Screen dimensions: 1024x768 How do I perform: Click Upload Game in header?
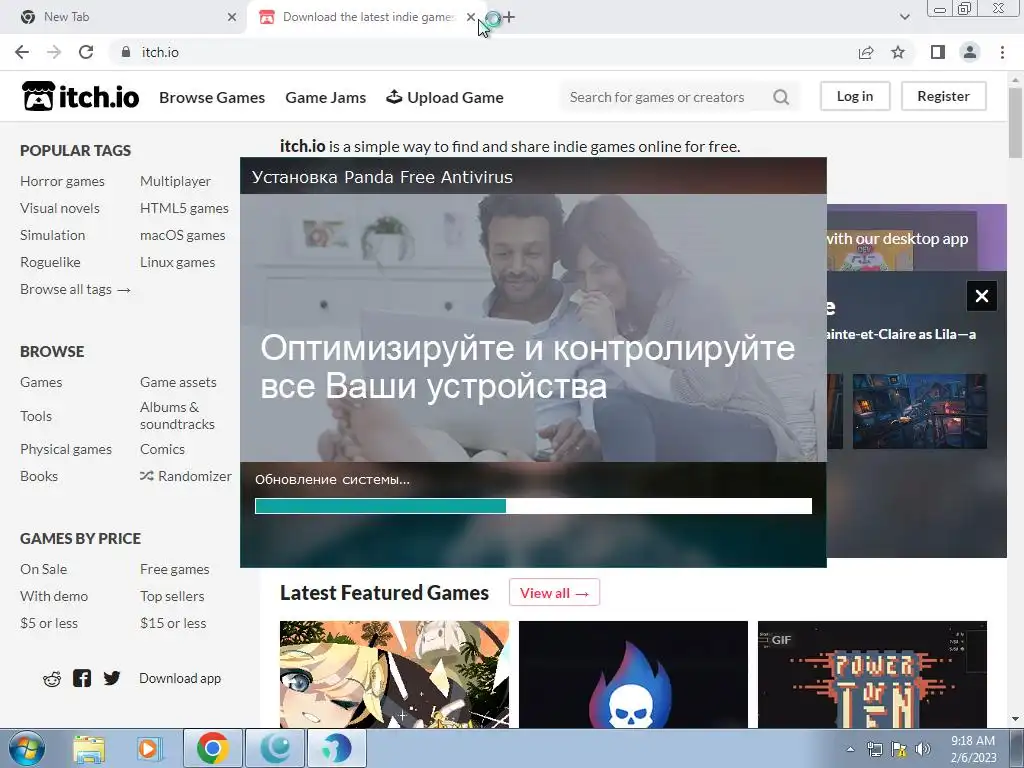click(445, 97)
